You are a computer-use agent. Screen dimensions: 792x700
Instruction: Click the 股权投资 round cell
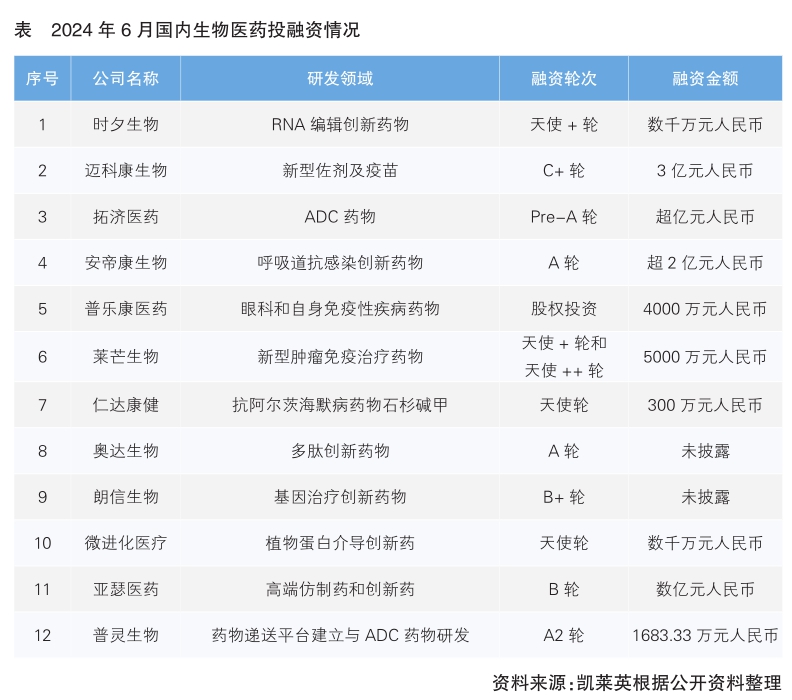[x=563, y=309]
